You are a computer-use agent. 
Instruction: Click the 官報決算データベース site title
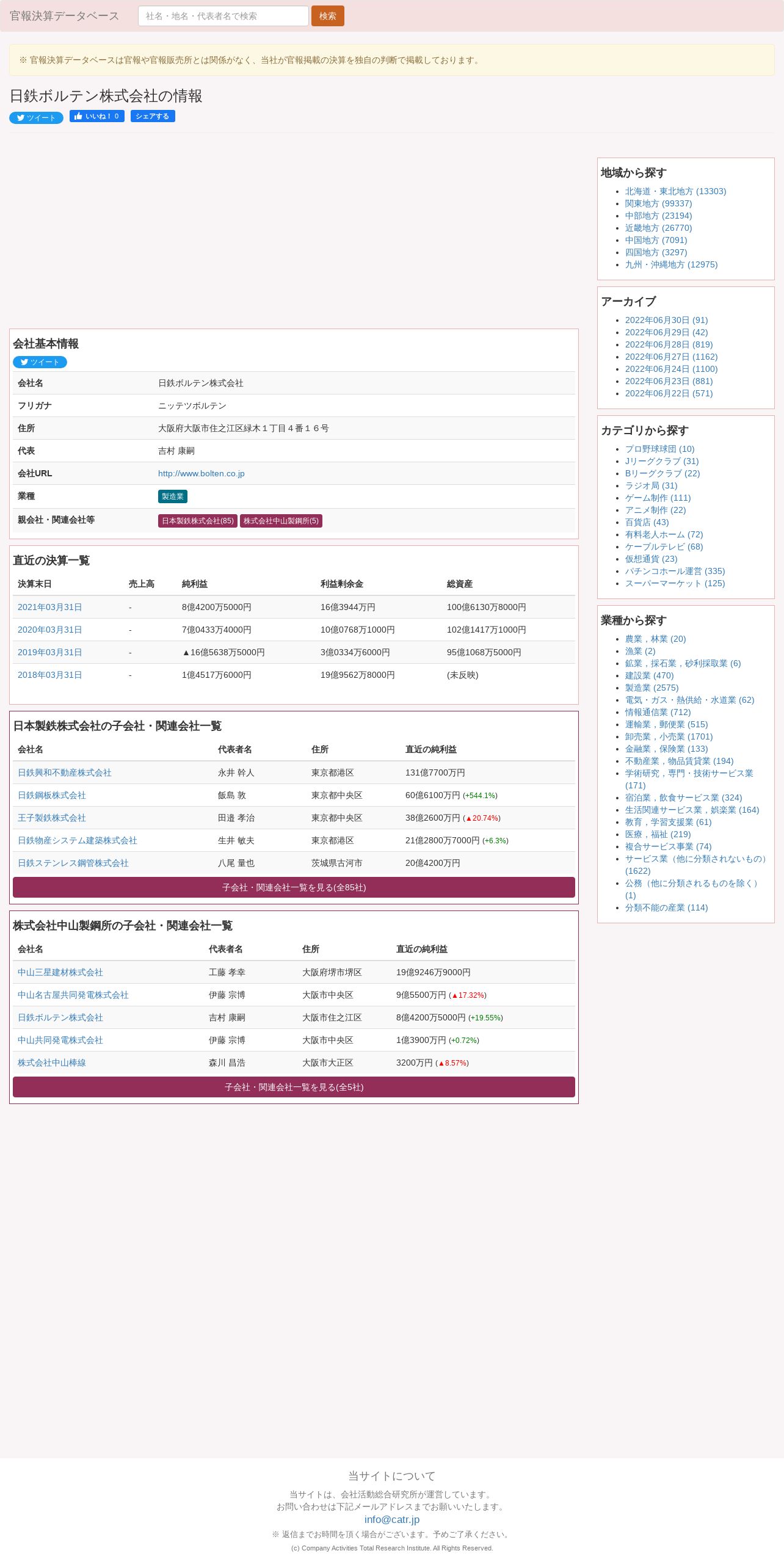(x=64, y=16)
